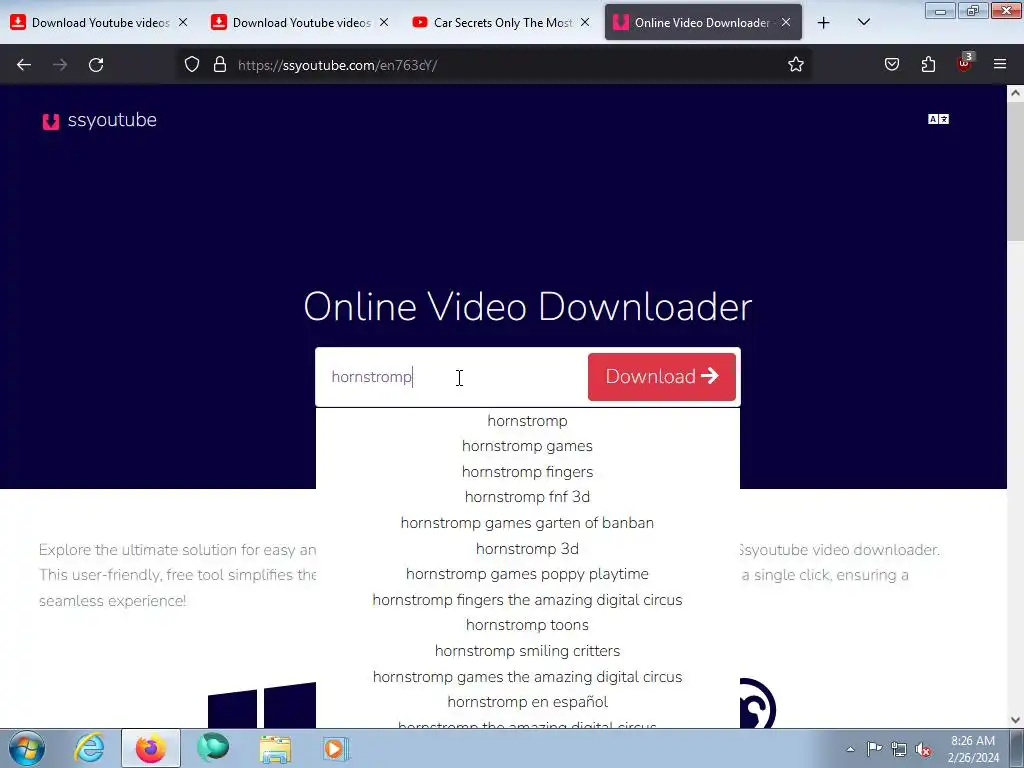This screenshot has width=1024, height=768.
Task: Select 'hornstromp games the amazing digital circus'
Action: (528, 677)
